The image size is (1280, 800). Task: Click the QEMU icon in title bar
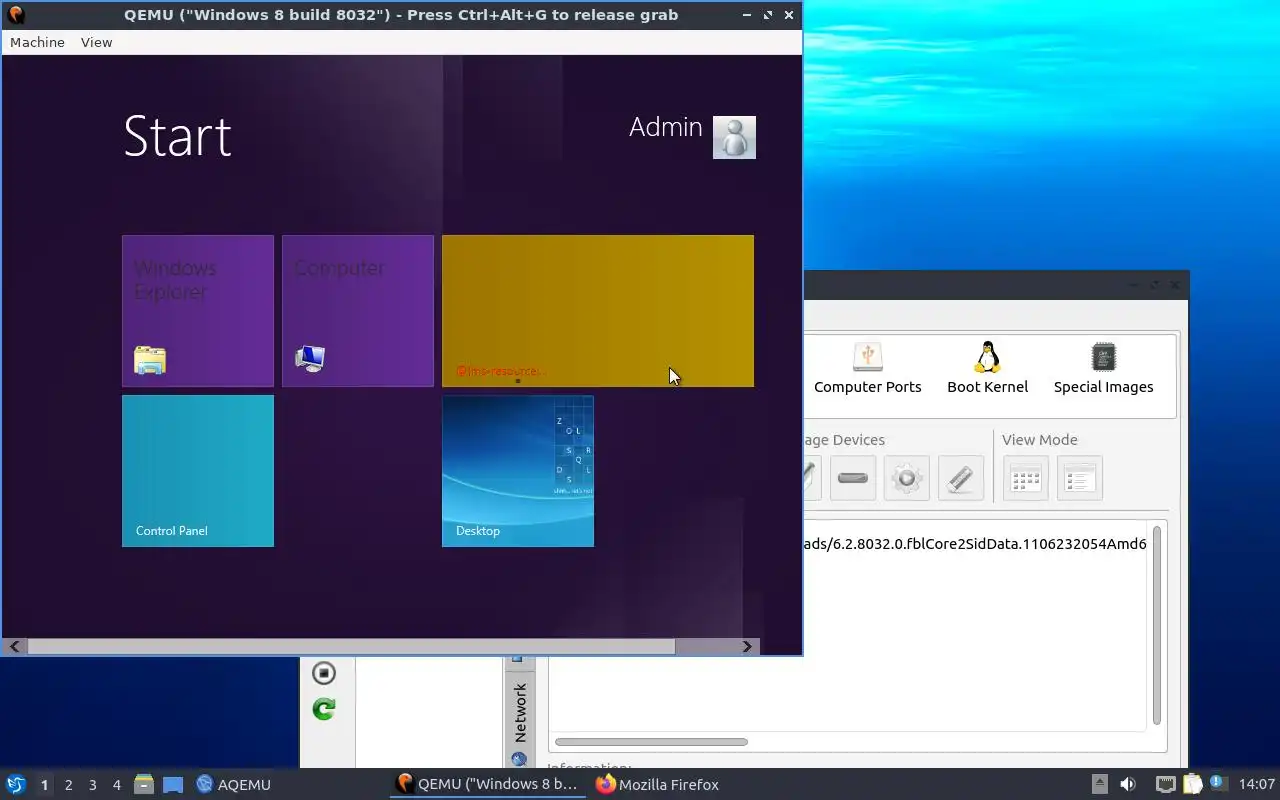point(15,15)
